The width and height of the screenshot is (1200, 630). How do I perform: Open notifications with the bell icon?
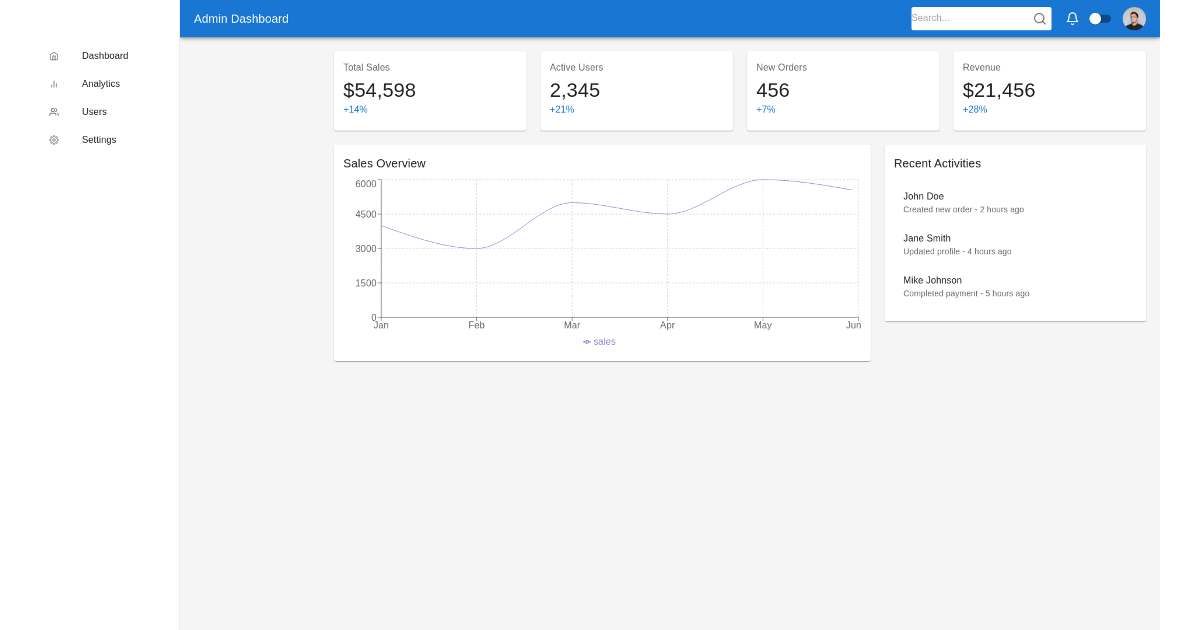[x=1072, y=19]
